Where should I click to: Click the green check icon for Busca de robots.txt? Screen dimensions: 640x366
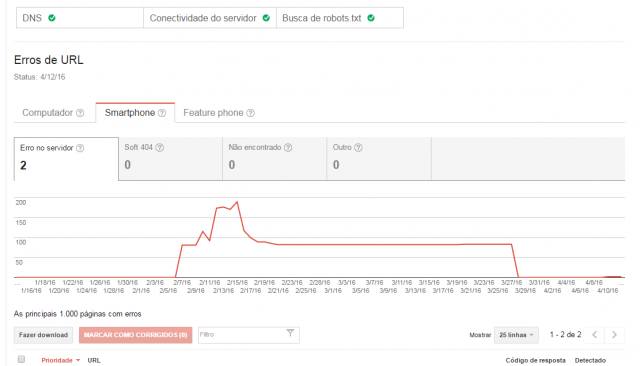(371, 18)
